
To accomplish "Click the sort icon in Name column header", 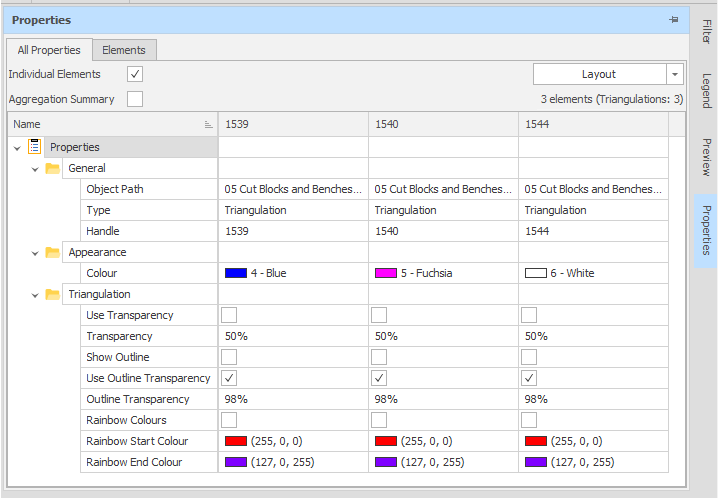I will point(208,124).
